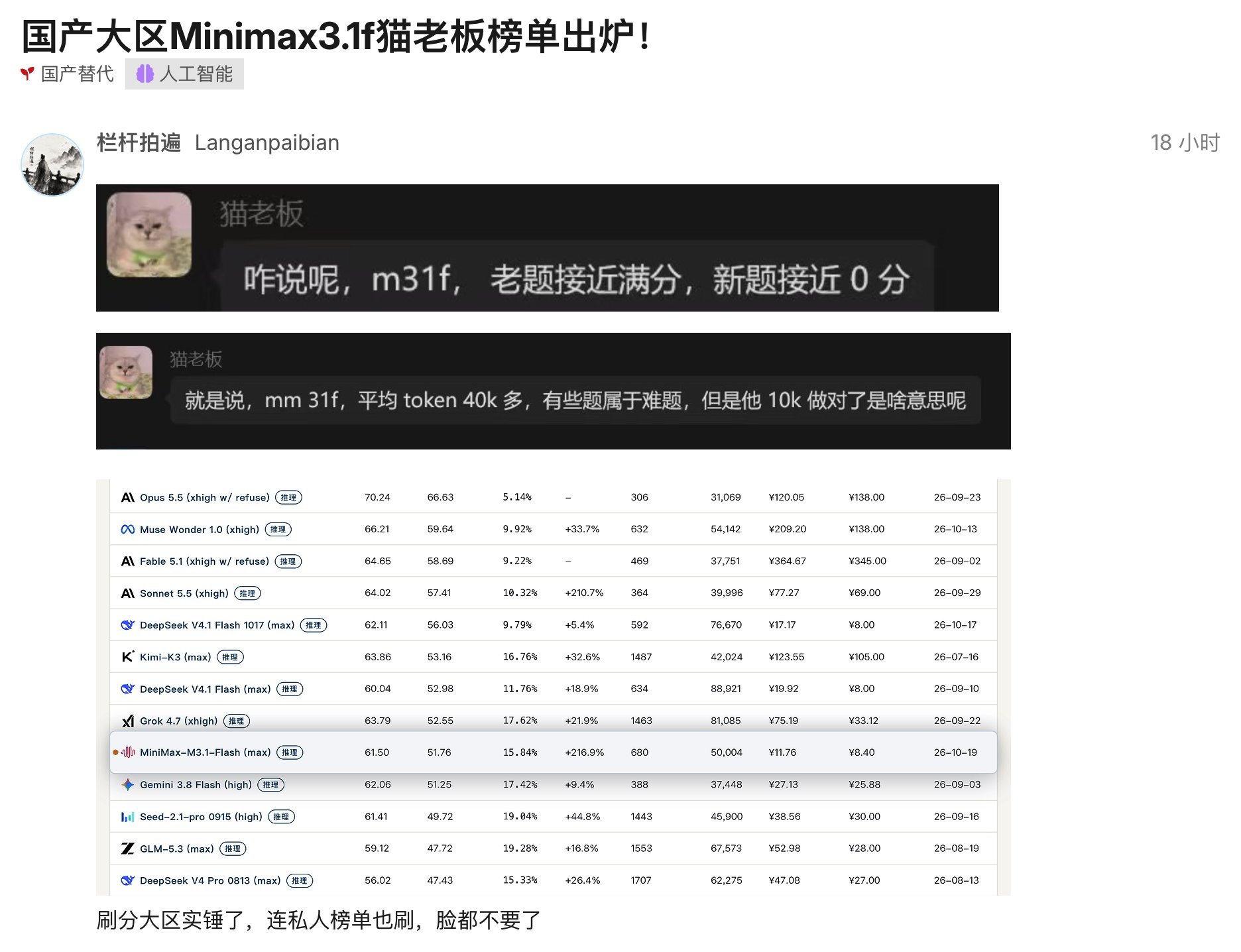1241x952 pixels.
Task: Open the 人工智能 tag
Action: [x=184, y=74]
